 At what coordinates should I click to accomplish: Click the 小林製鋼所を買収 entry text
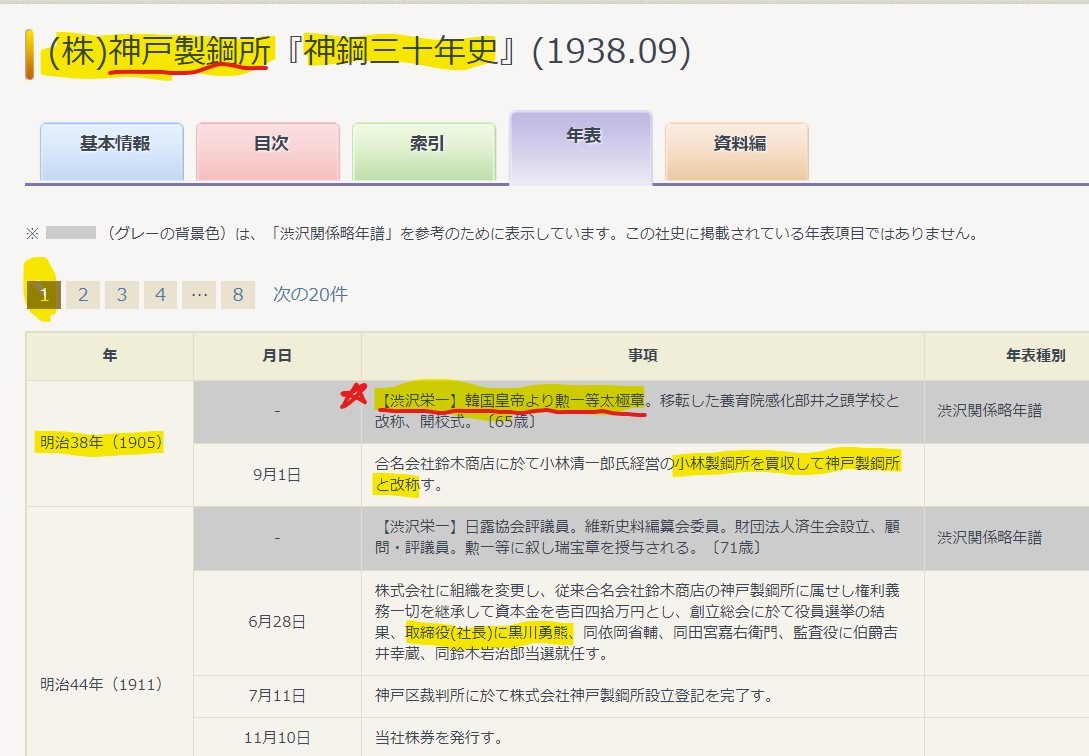(720, 463)
